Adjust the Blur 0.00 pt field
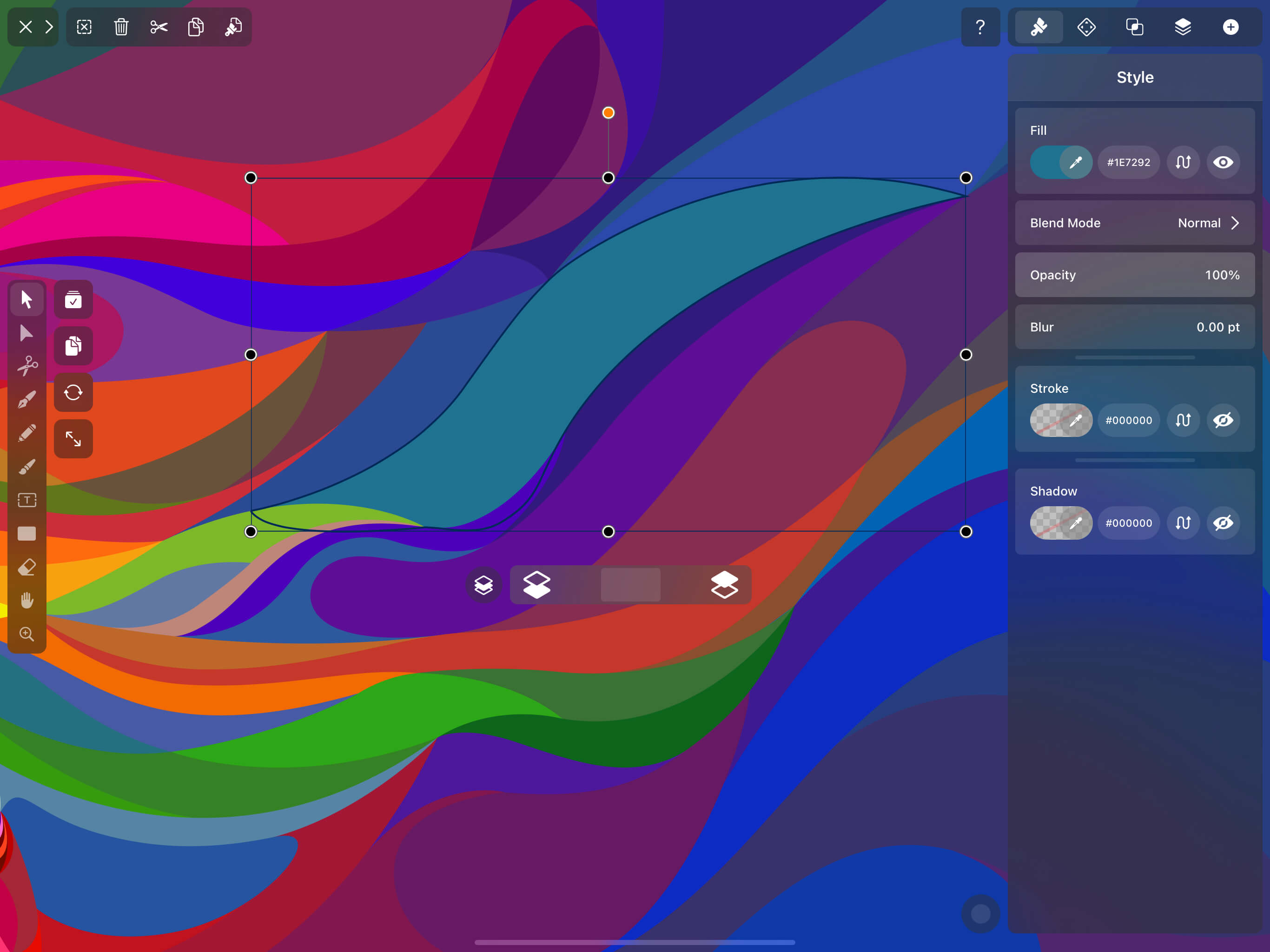 [x=1135, y=327]
